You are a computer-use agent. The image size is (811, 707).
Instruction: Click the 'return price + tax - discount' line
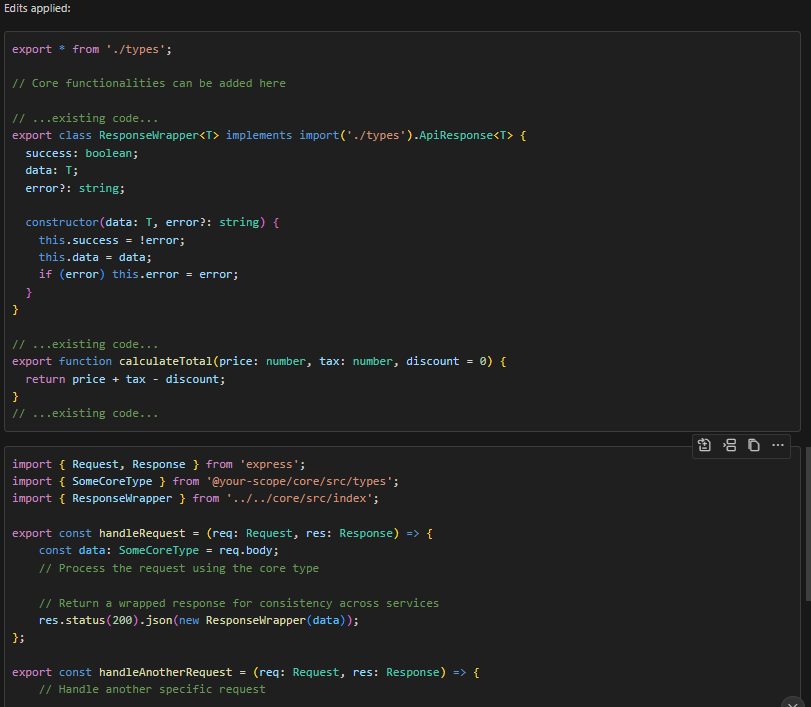[125, 380]
